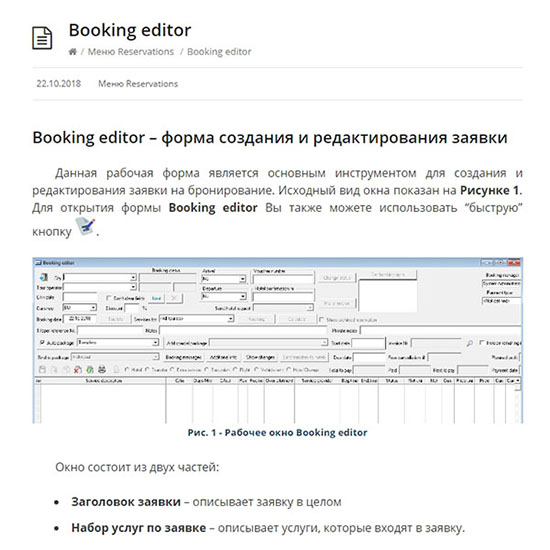This screenshot has height=550, width=550.
Task: Click the Change status button
Action: tap(336, 278)
